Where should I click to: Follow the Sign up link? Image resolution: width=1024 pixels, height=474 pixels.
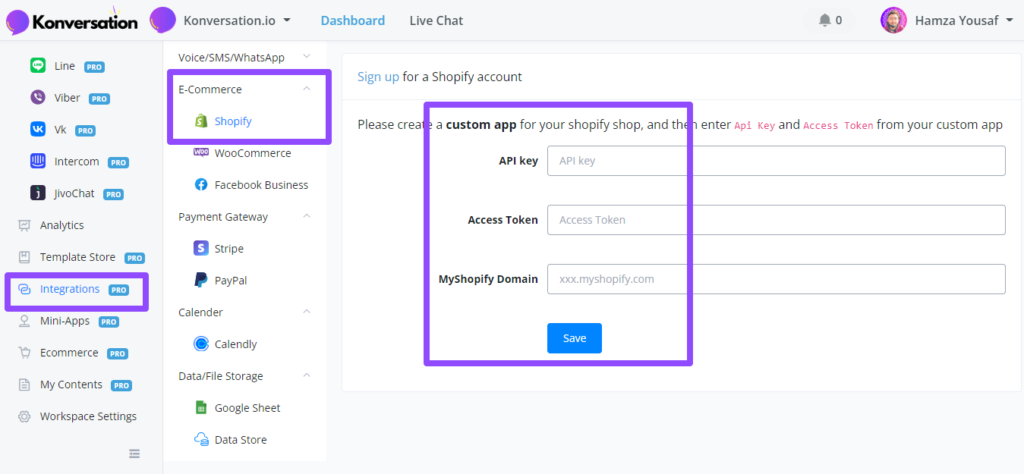tap(378, 76)
